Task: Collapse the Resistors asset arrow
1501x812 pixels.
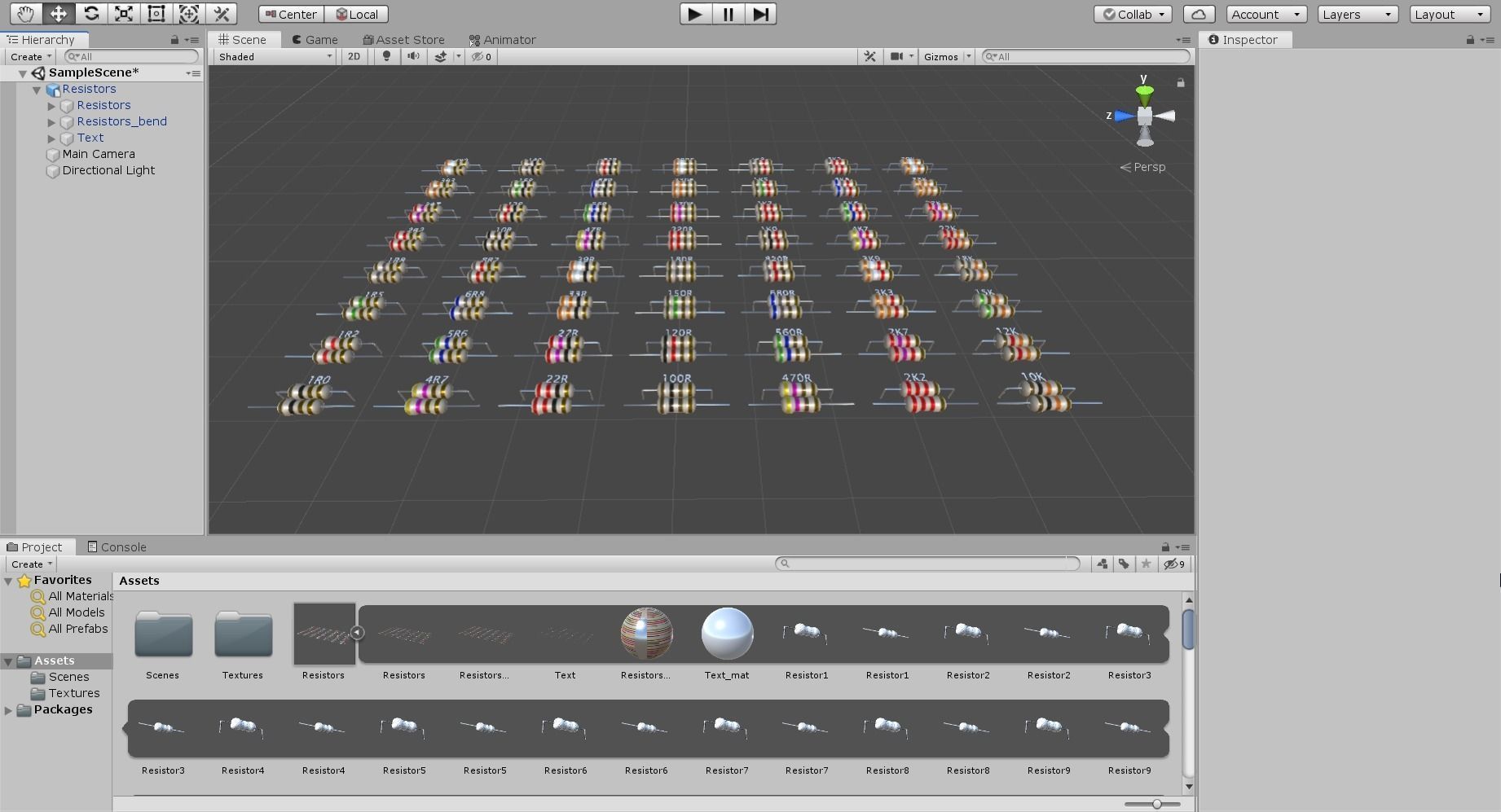Action: 357,633
